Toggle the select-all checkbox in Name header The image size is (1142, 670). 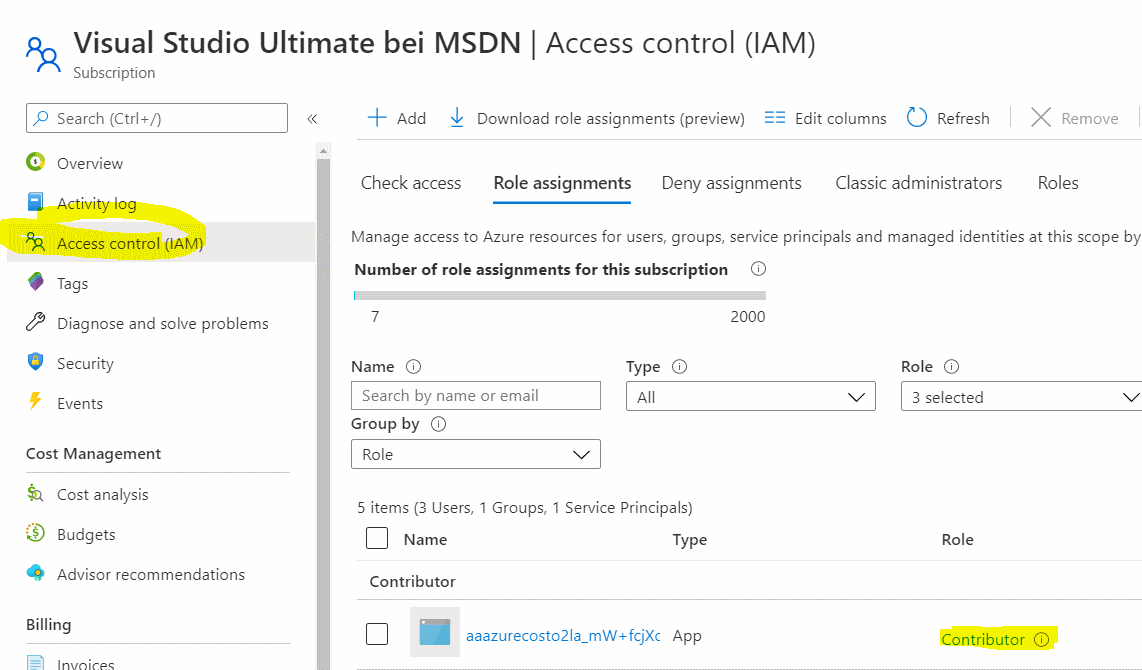click(x=377, y=539)
